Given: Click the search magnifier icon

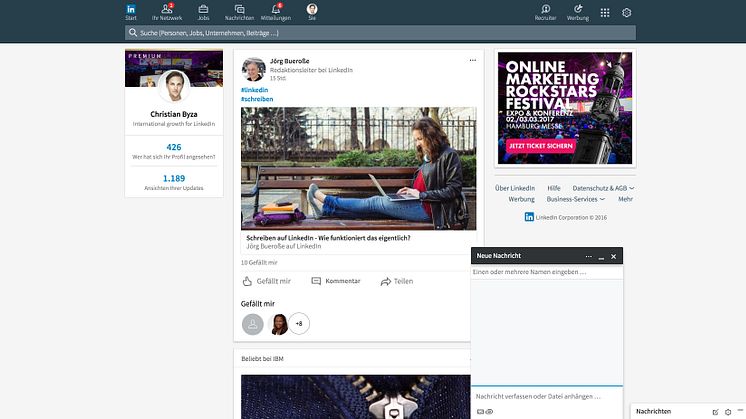Looking at the screenshot, I should [133, 33].
